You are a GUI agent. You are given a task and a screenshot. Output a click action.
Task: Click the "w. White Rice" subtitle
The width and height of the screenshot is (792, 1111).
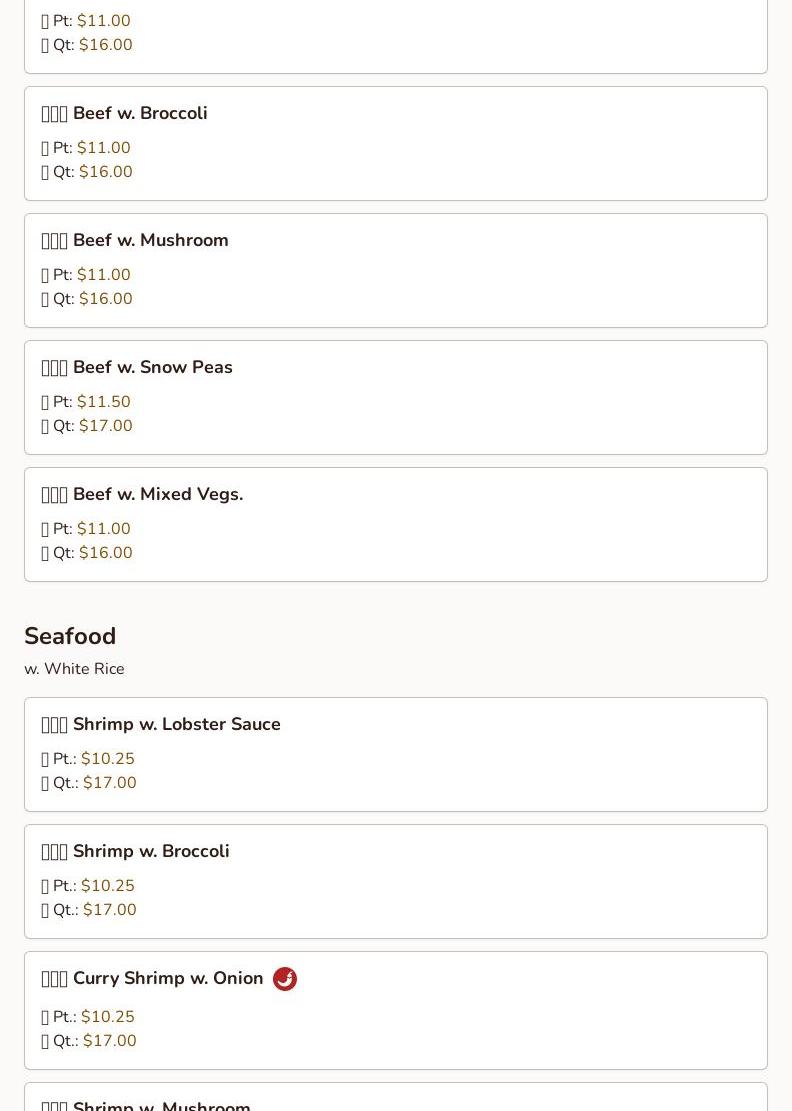74,669
